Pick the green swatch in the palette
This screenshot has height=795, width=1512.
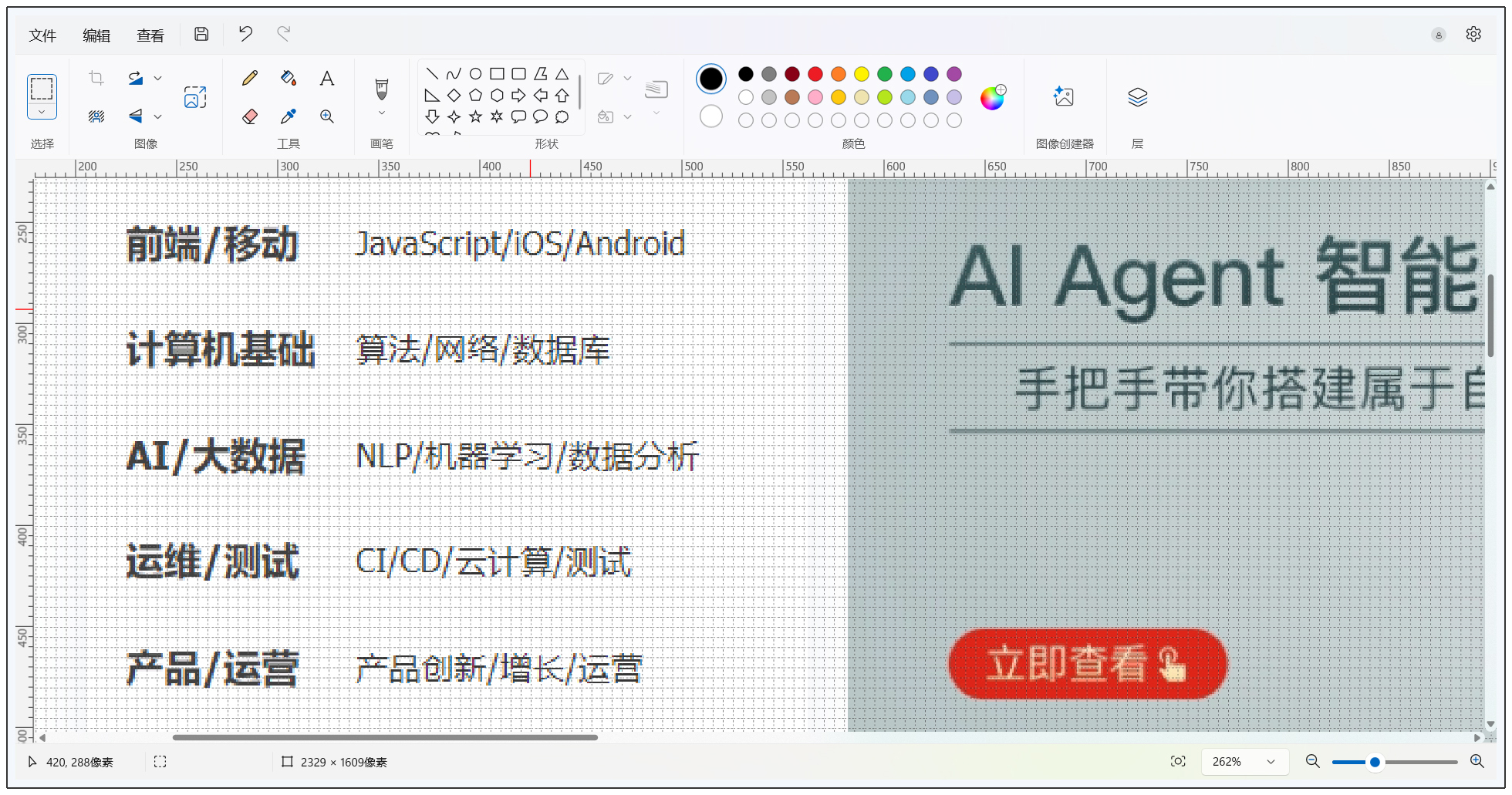click(885, 74)
